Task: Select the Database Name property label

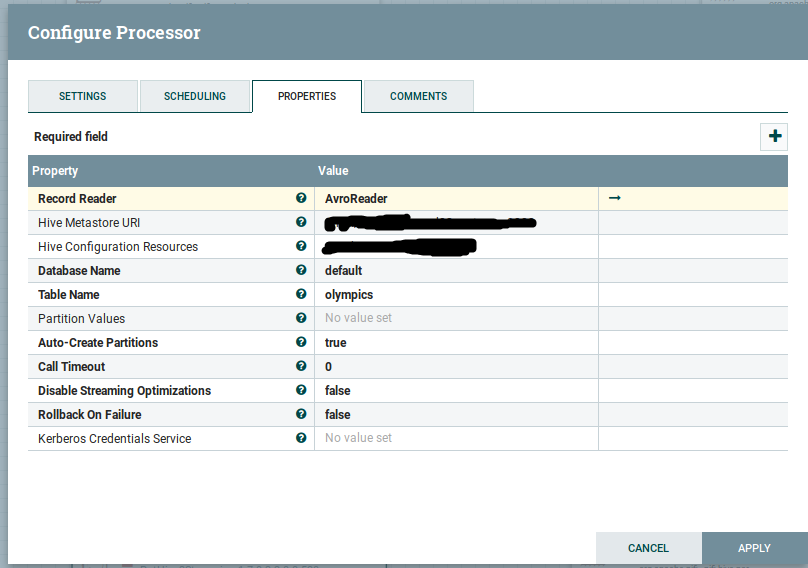Action: [x=79, y=271]
